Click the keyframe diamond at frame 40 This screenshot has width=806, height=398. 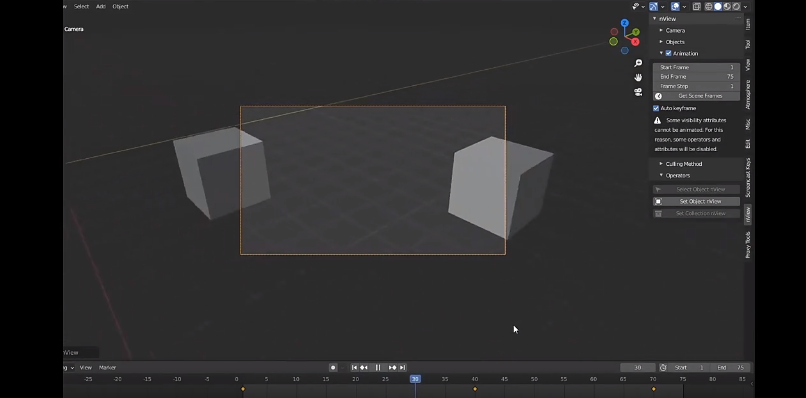click(x=474, y=389)
